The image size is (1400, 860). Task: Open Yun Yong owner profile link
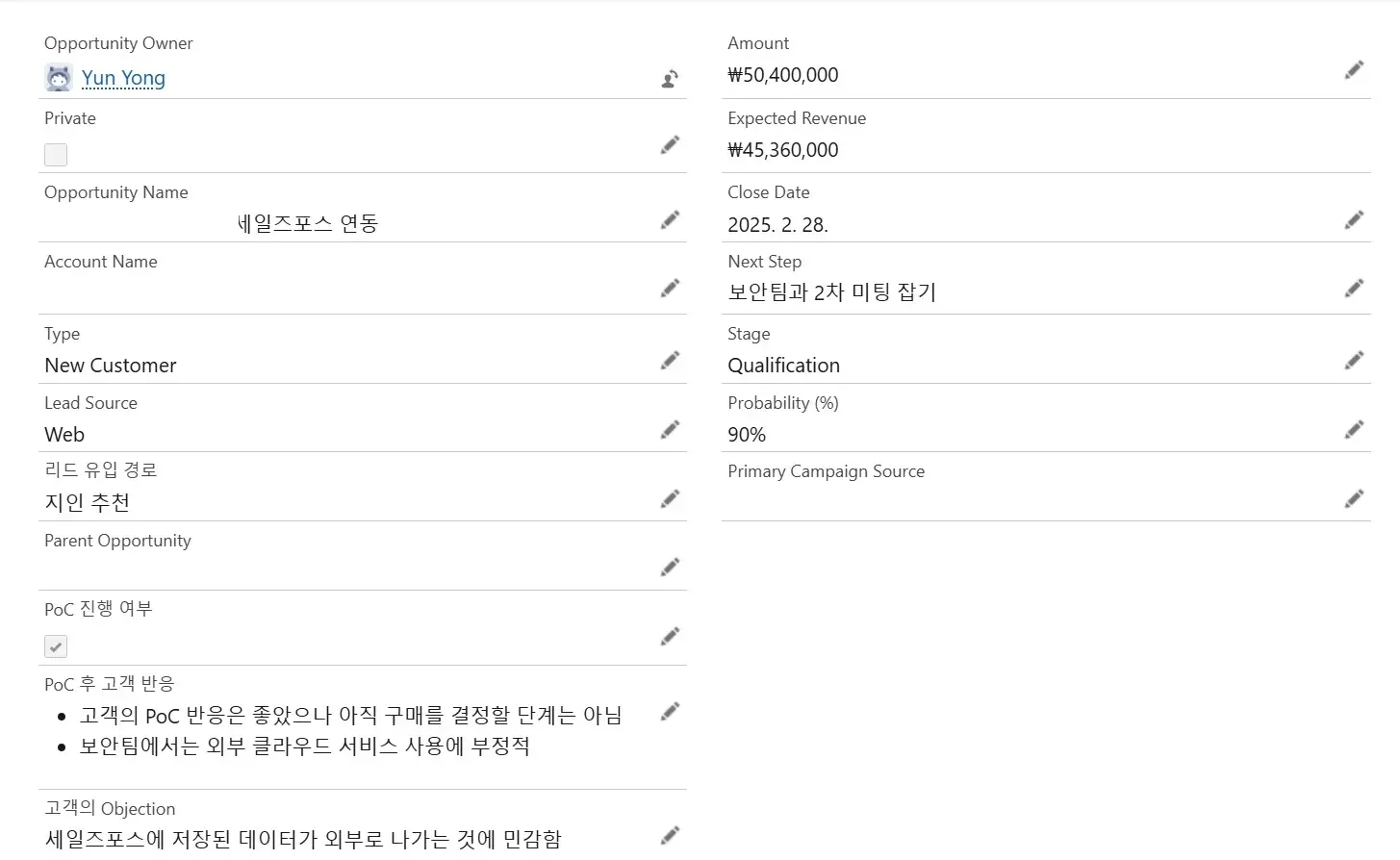(123, 78)
